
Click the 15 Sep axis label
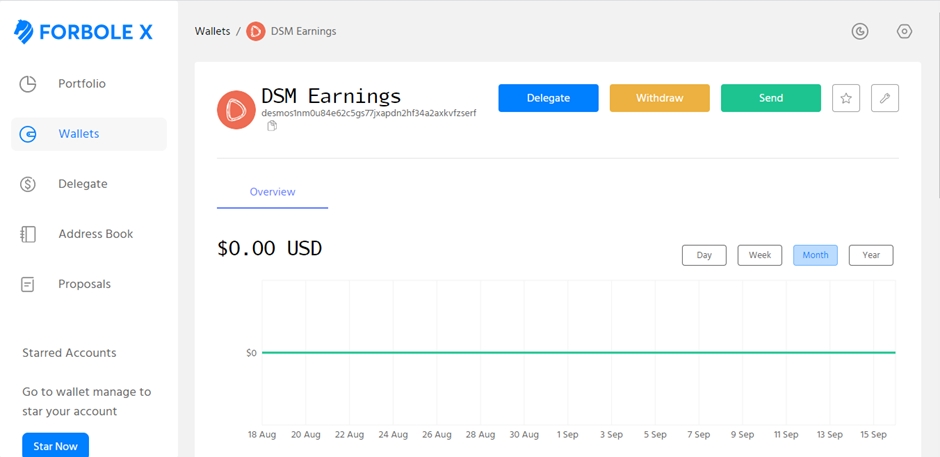click(x=873, y=434)
